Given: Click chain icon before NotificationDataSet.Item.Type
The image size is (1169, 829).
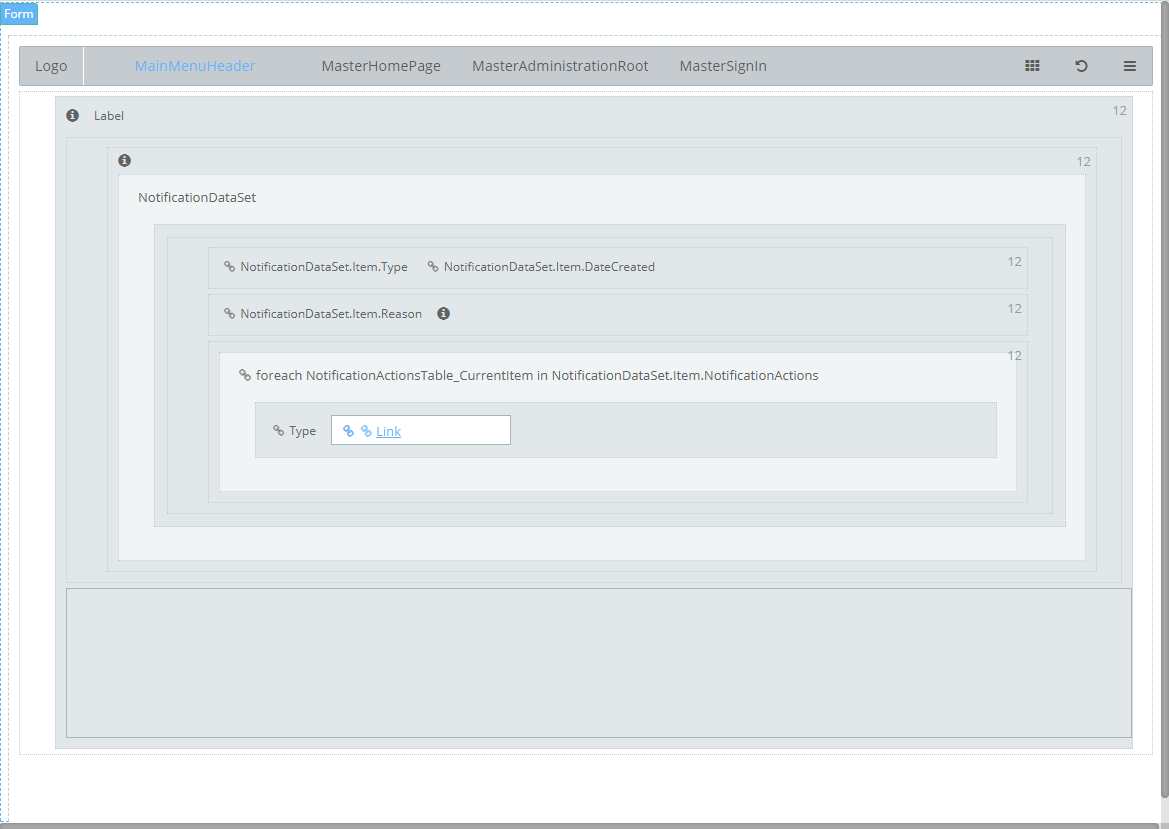Looking at the screenshot, I should coord(229,267).
